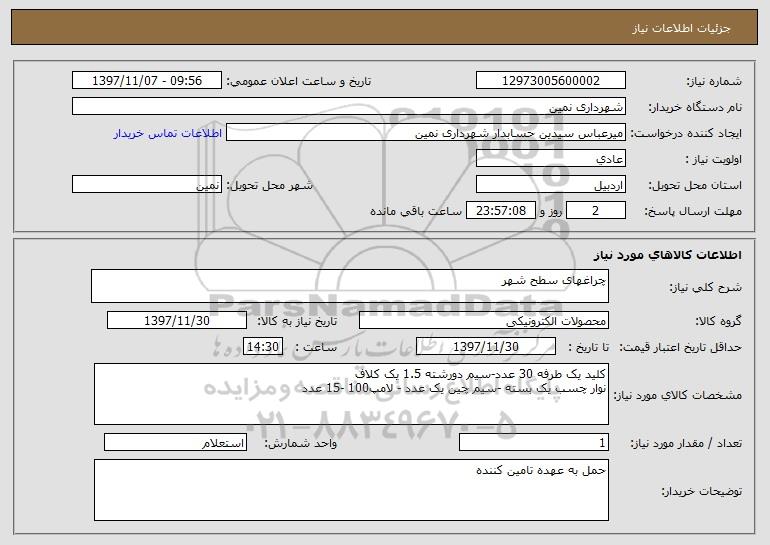
Task: Click the label اولویت نیاز
Action: click(x=714, y=160)
